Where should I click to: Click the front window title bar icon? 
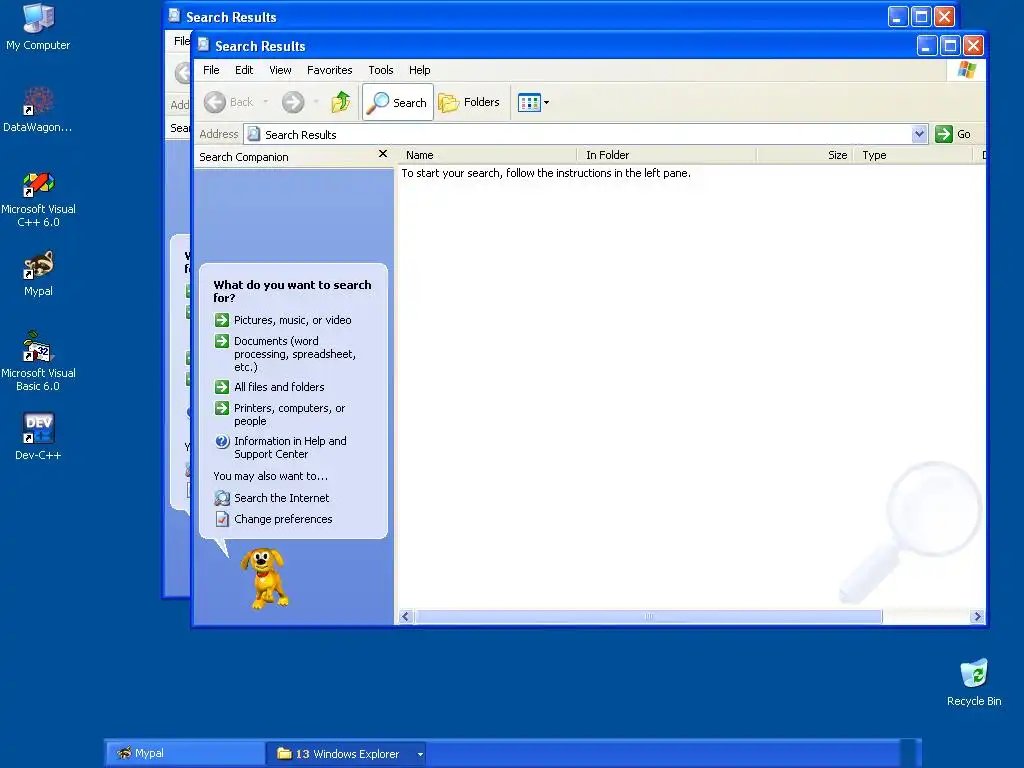pyautogui.click(x=203, y=45)
